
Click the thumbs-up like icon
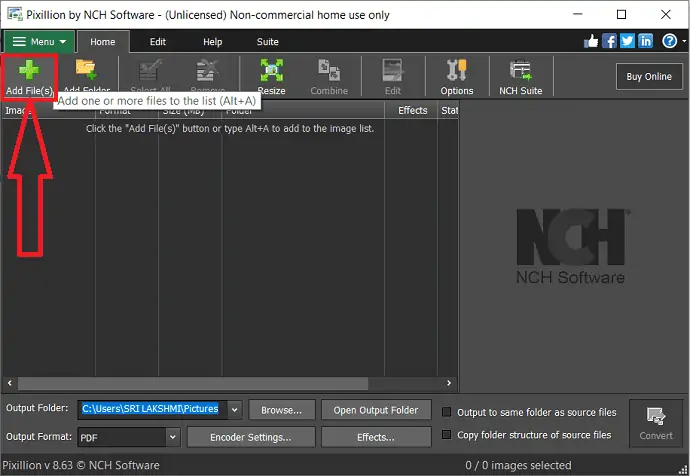(591, 41)
